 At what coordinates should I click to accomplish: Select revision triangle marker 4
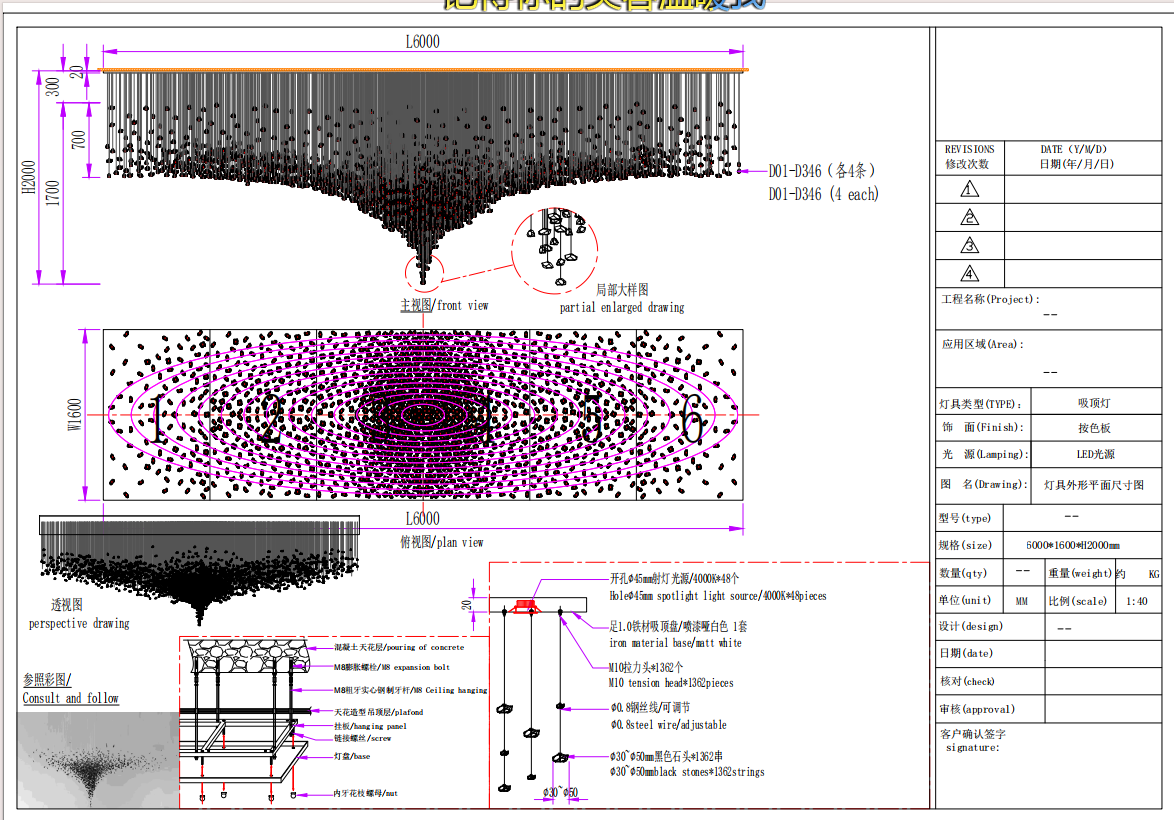pyautogui.click(x=970, y=273)
